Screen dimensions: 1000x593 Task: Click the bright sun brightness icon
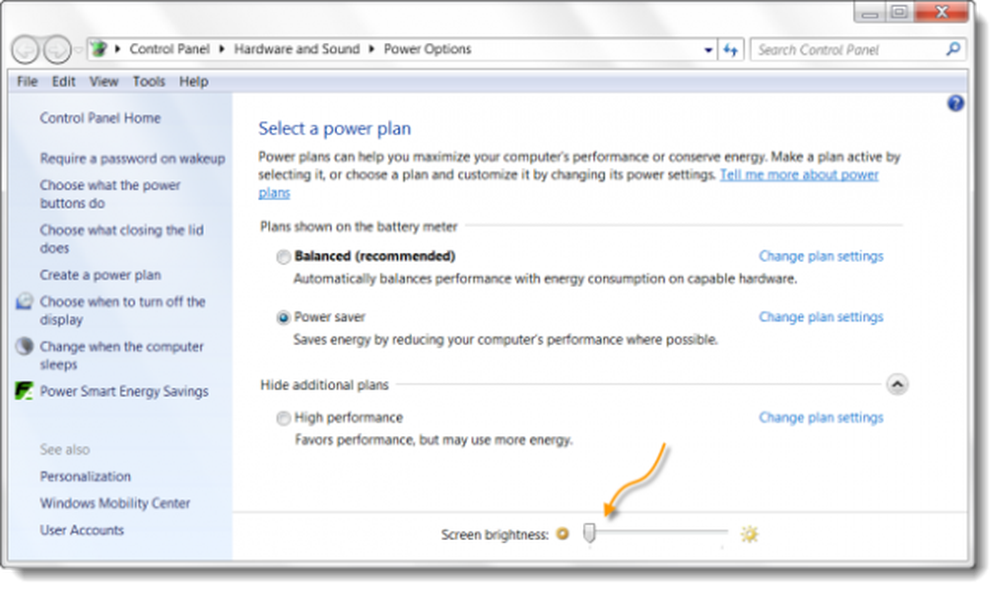(x=749, y=534)
